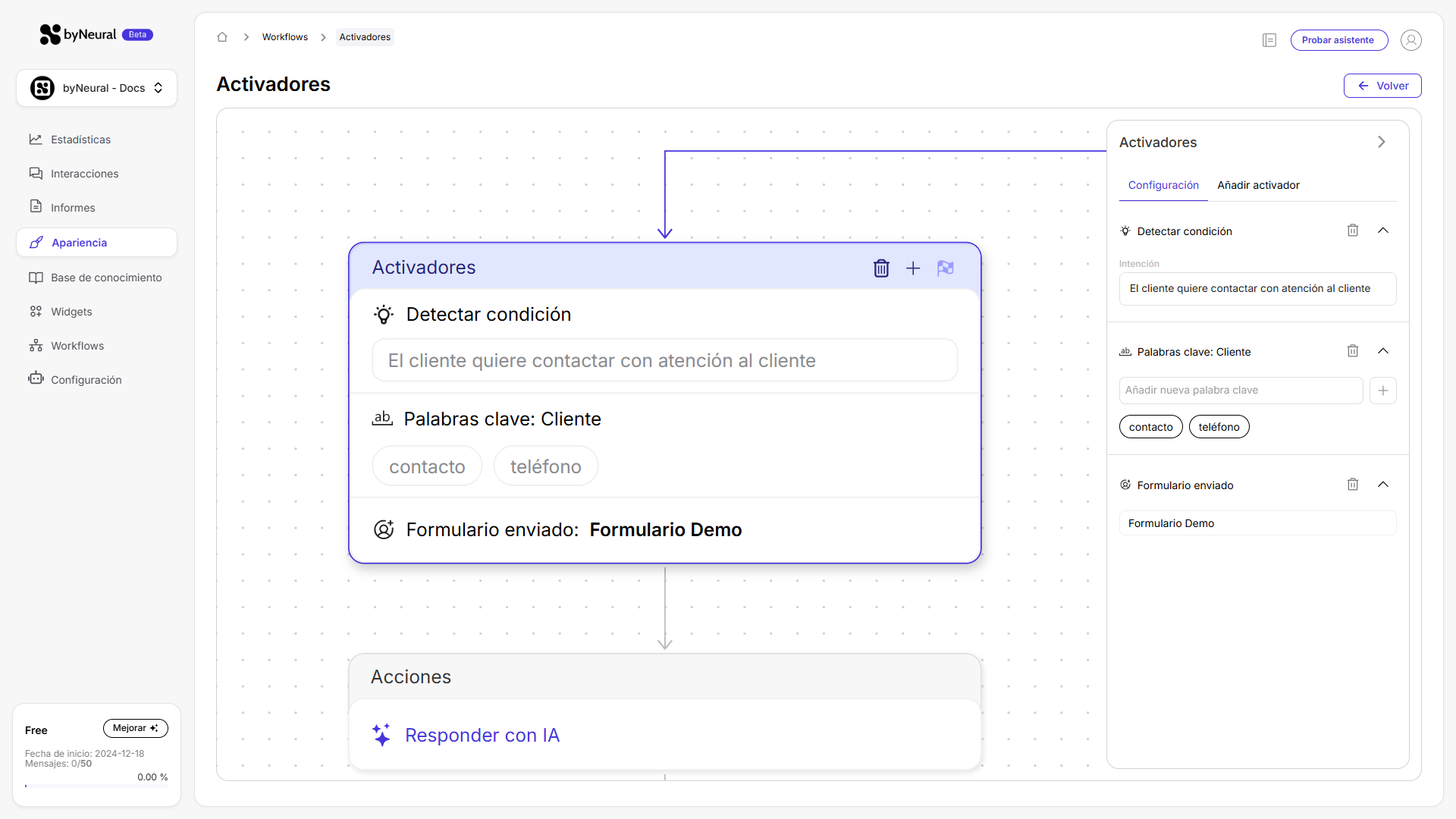Image resolution: width=1456 pixels, height=819 pixels.
Task: Go to home via breadcrumb icon
Action: point(222,37)
